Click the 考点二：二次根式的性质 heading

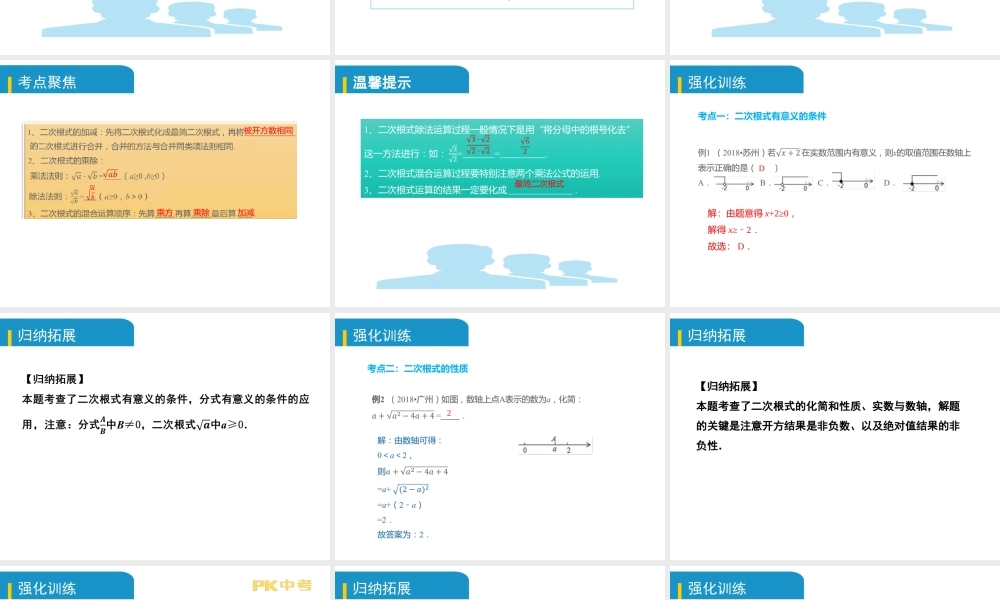click(x=417, y=368)
